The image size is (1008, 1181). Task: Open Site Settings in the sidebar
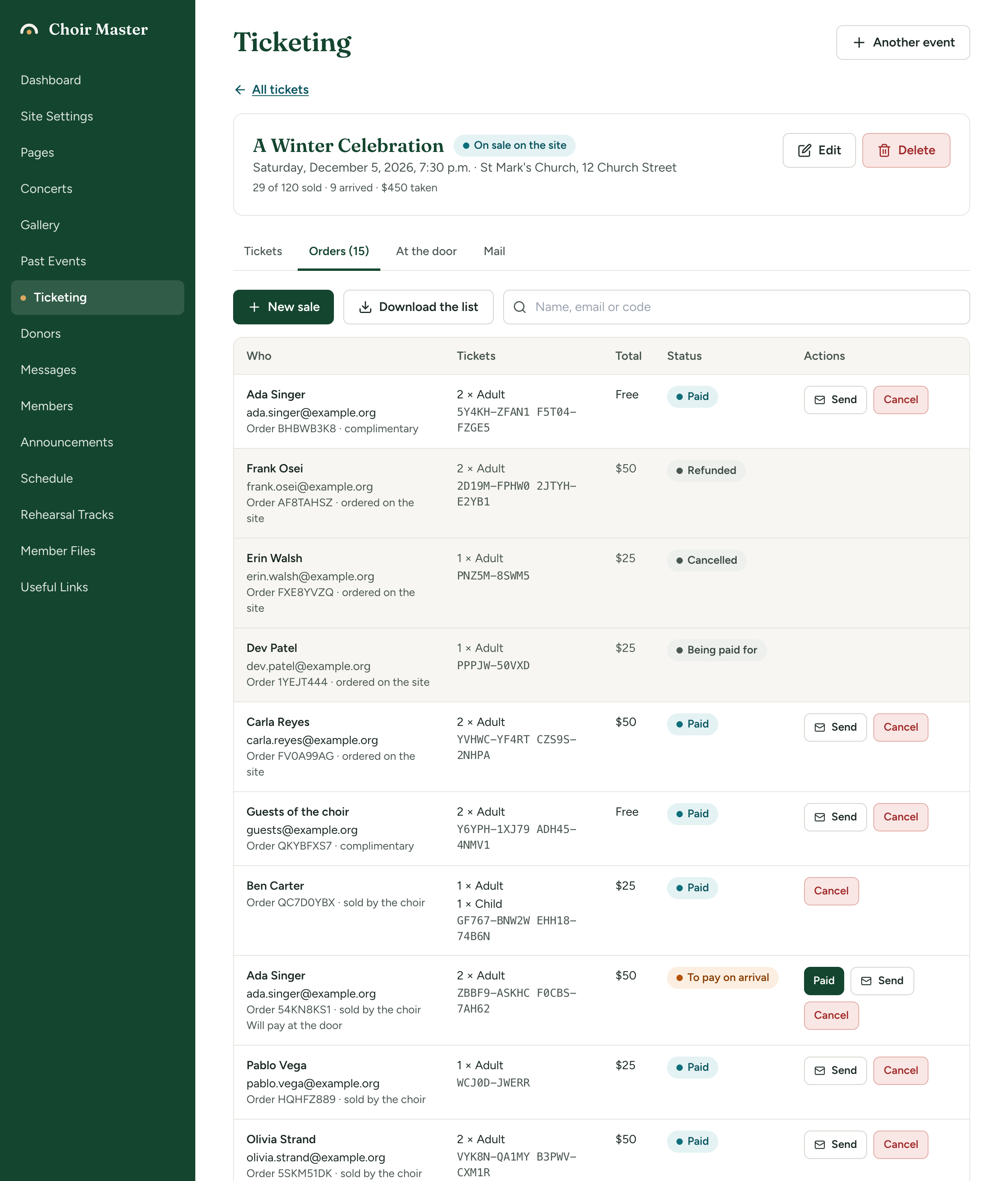pos(98,116)
